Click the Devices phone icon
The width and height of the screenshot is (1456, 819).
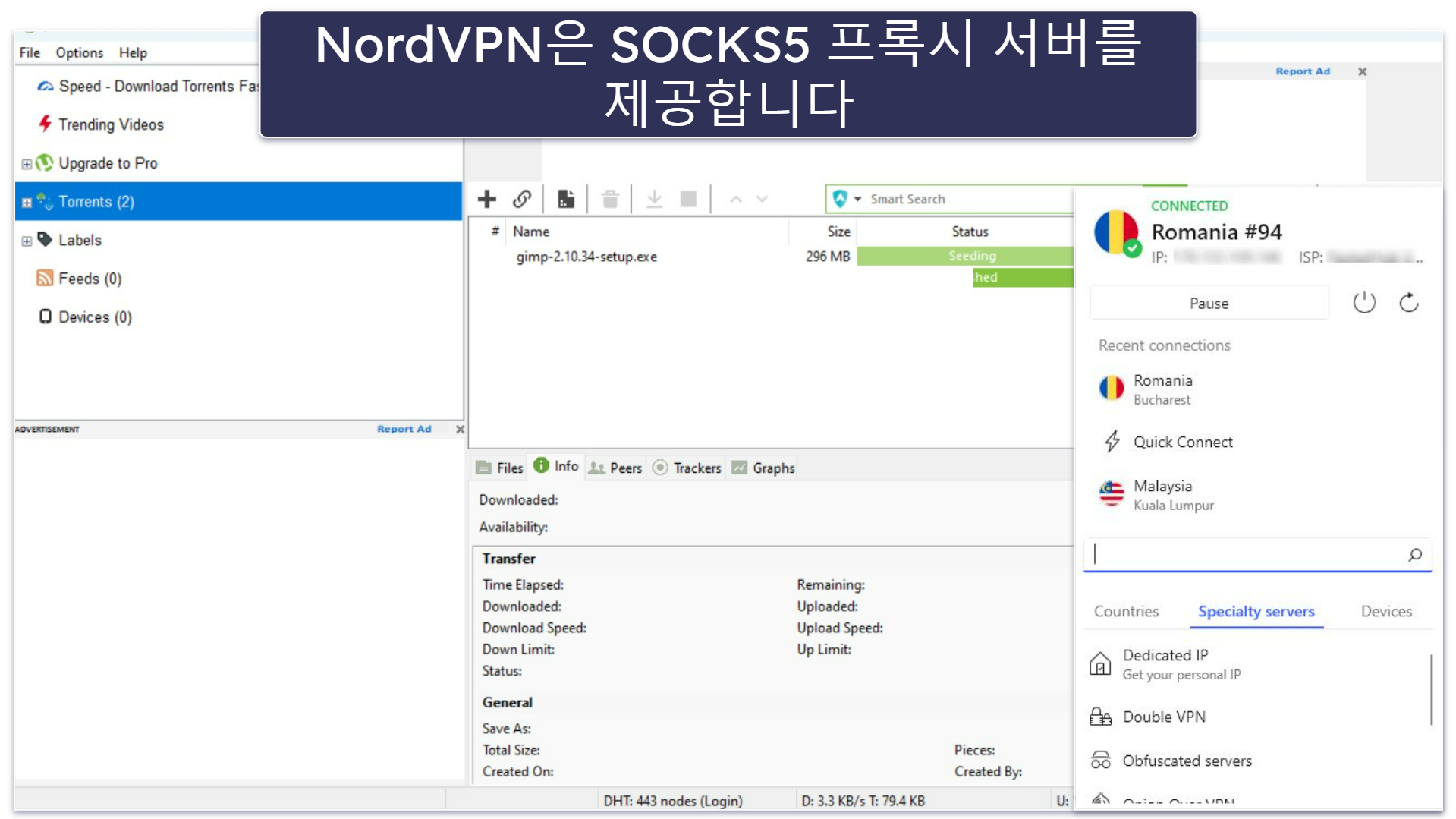coord(46,317)
